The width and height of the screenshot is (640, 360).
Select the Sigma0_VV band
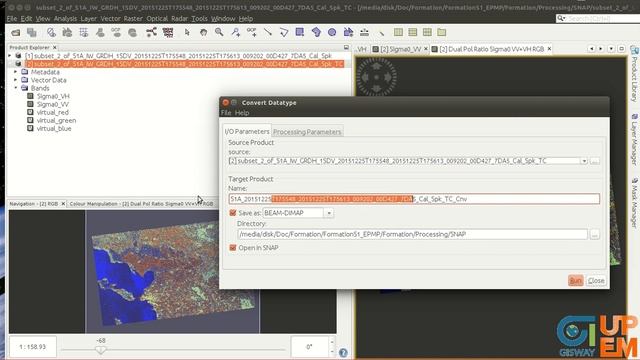[x=53, y=104]
